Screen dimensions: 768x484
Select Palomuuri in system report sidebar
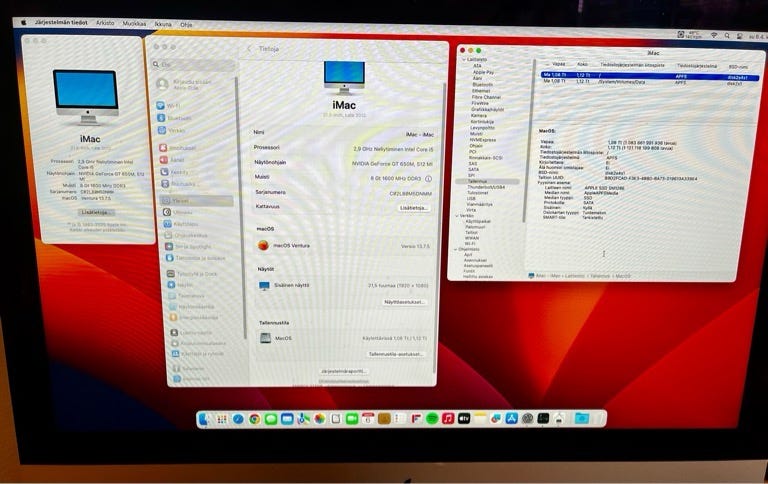click(475, 227)
